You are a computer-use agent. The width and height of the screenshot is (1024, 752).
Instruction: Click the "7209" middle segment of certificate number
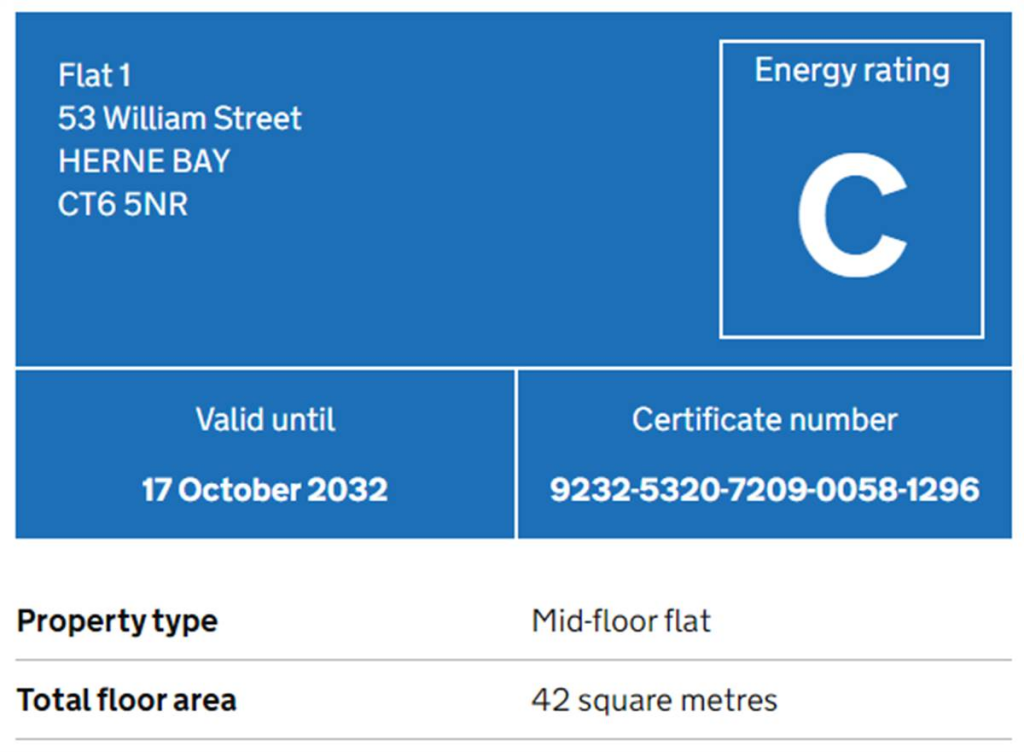765,490
